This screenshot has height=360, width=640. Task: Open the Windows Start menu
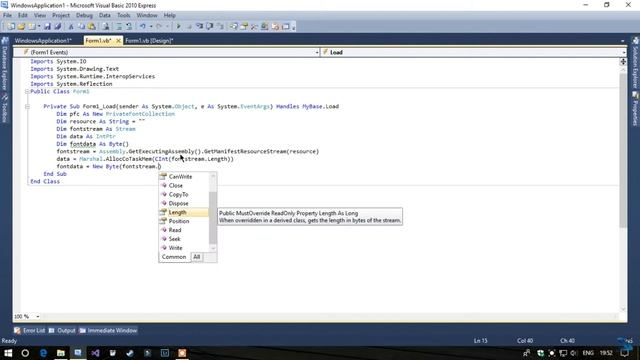click(8, 353)
